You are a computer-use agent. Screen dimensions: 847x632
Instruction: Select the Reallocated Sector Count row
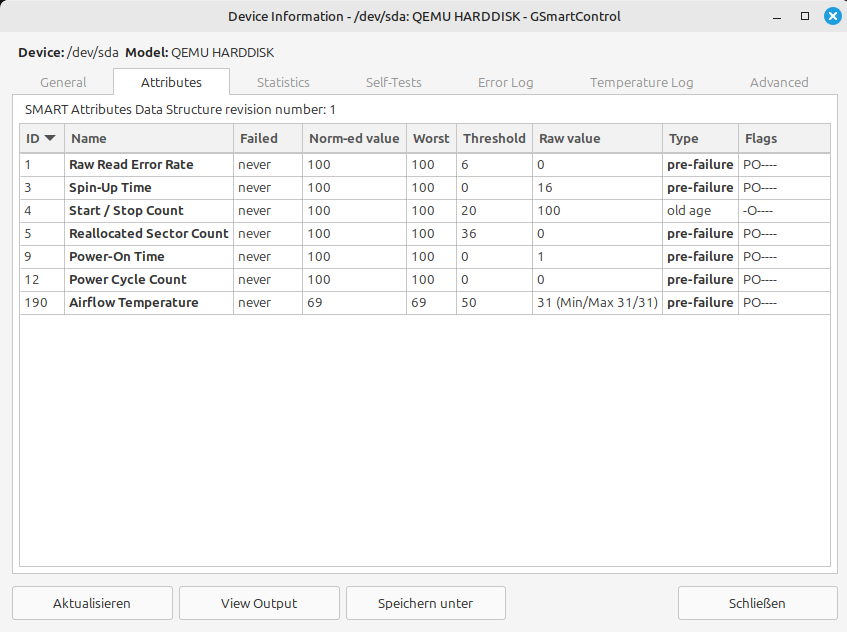click(425, 234)
